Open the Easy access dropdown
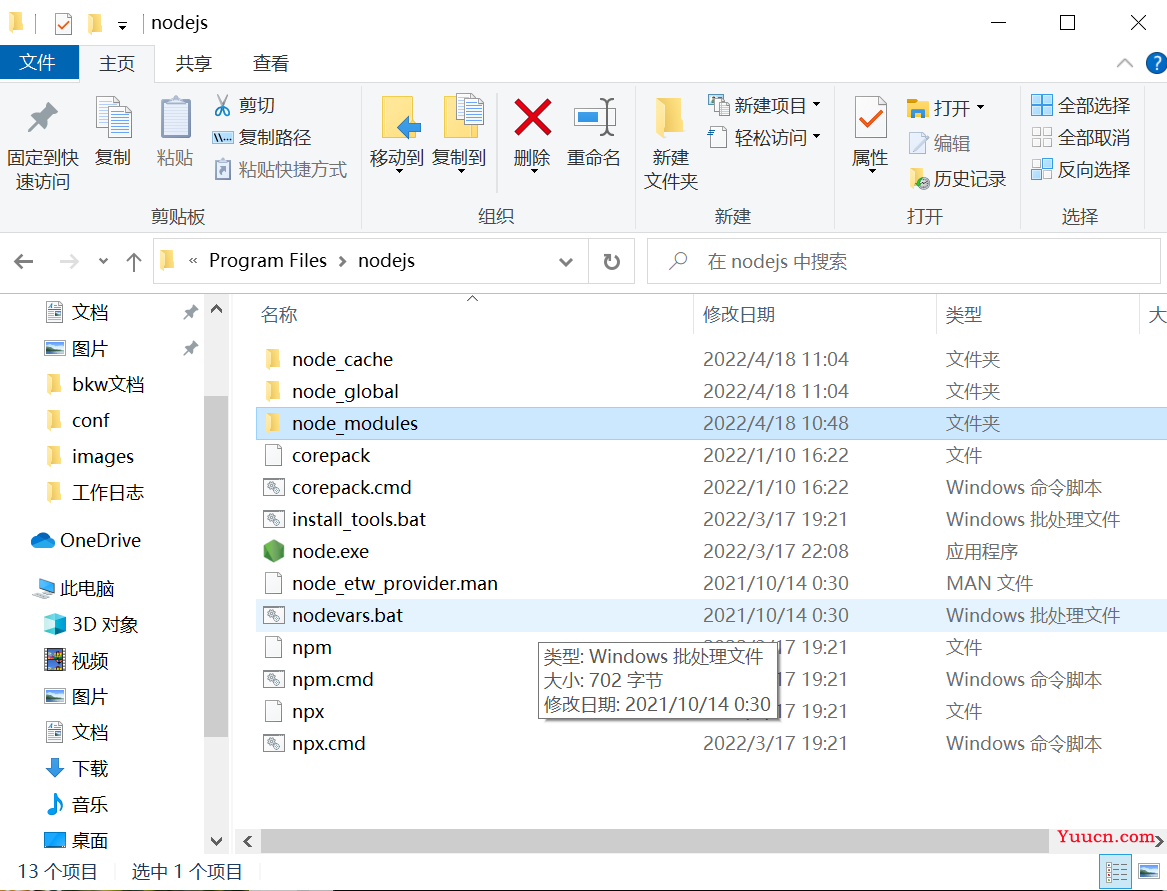The height and width of the screenshot is (891, 1167). click(764, 138)
